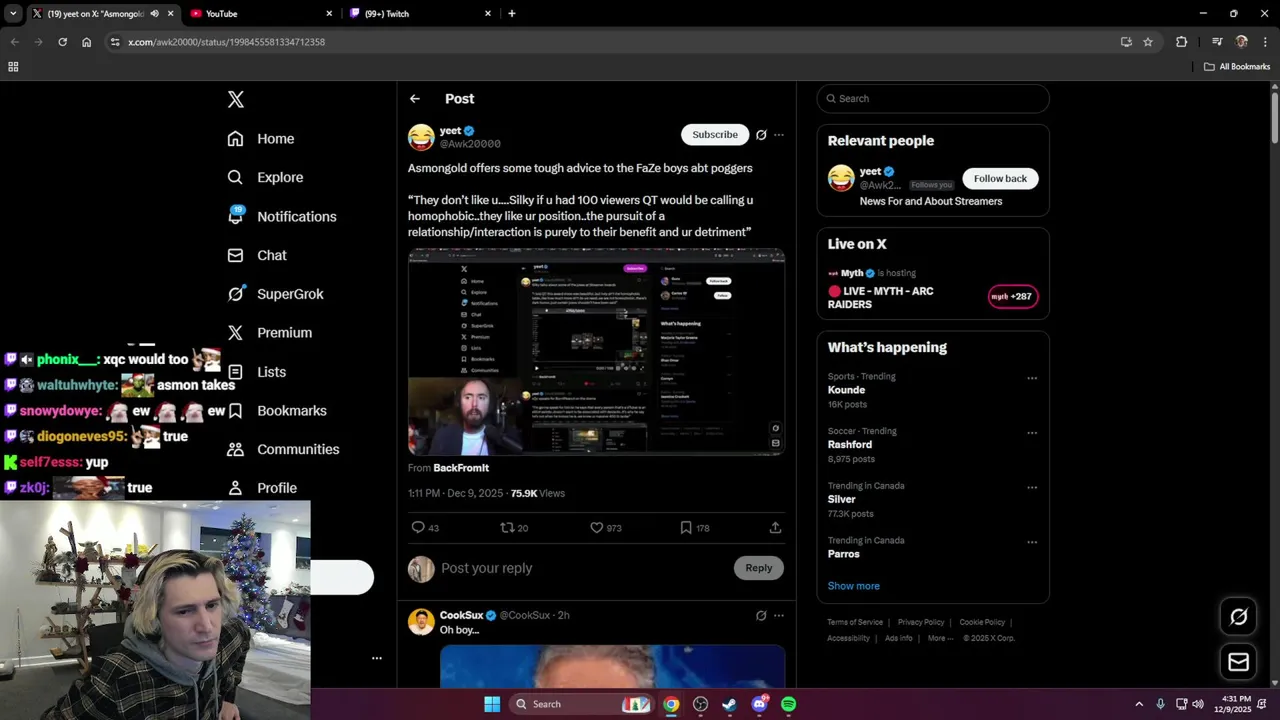Switch to the YouTube browser tab
This screenshot has width=1280, height=720.
pos(260,14)
